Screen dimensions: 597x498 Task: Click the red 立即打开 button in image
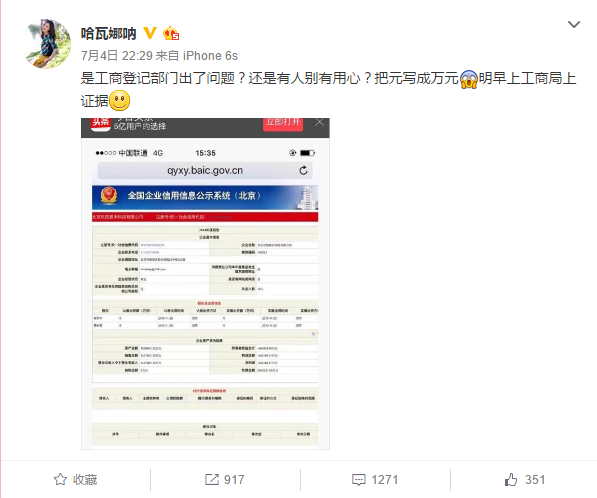click(283, 123)
